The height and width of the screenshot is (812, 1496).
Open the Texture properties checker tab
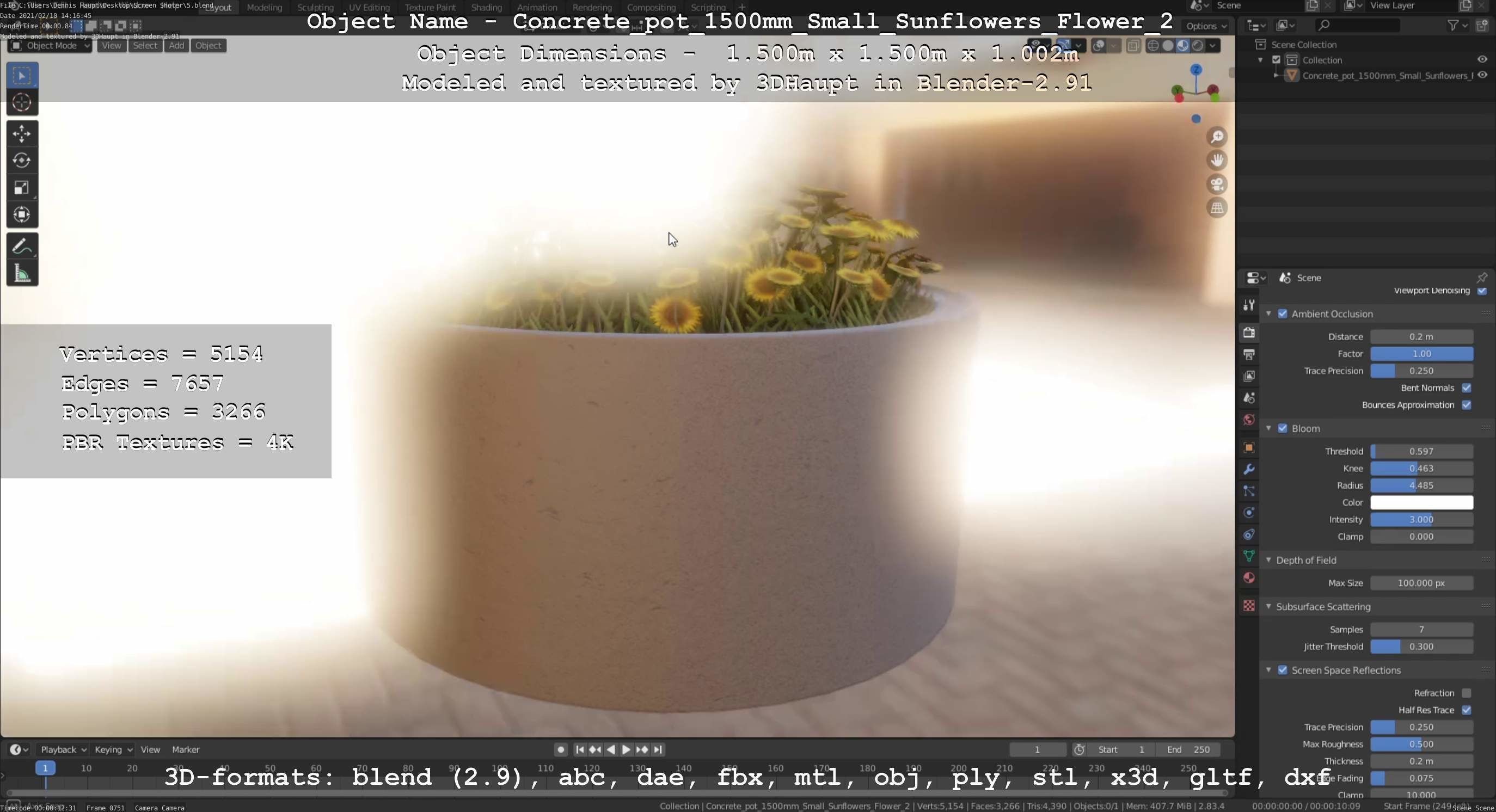[1249, 606]
